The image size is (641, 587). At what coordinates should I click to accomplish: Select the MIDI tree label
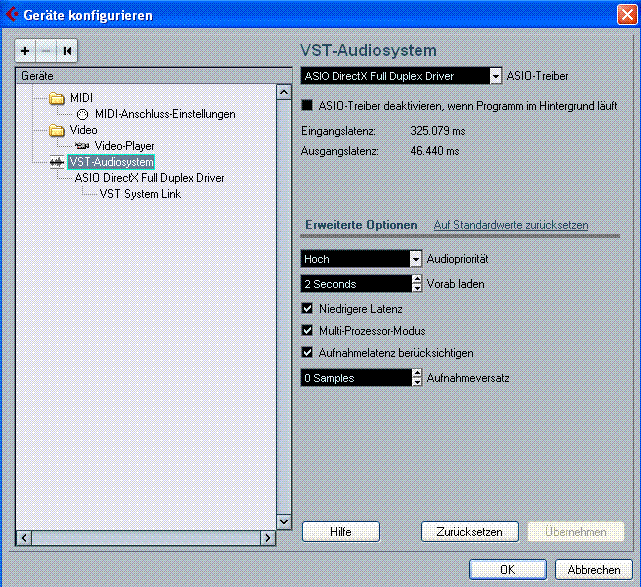[81, 98]
